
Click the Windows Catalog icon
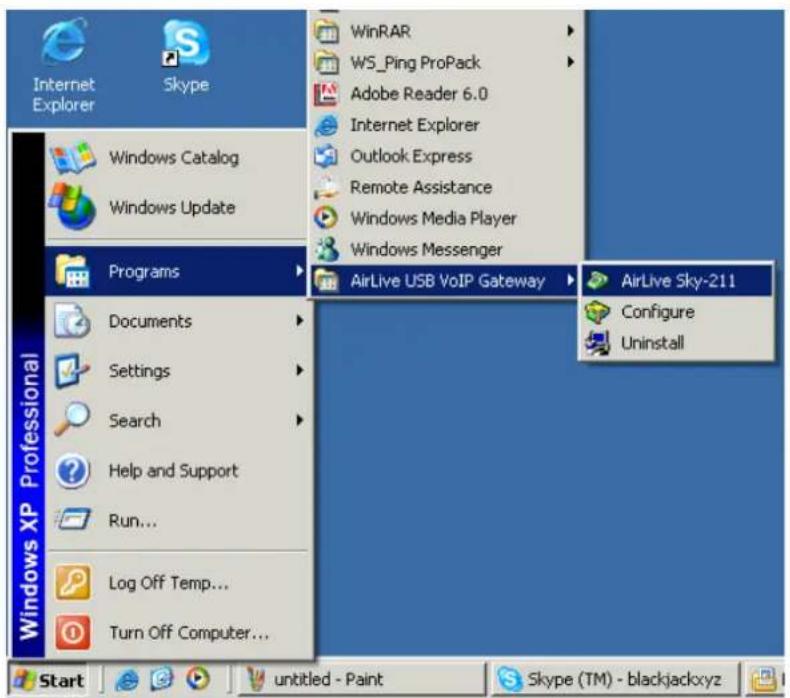(x=73, y=157)
